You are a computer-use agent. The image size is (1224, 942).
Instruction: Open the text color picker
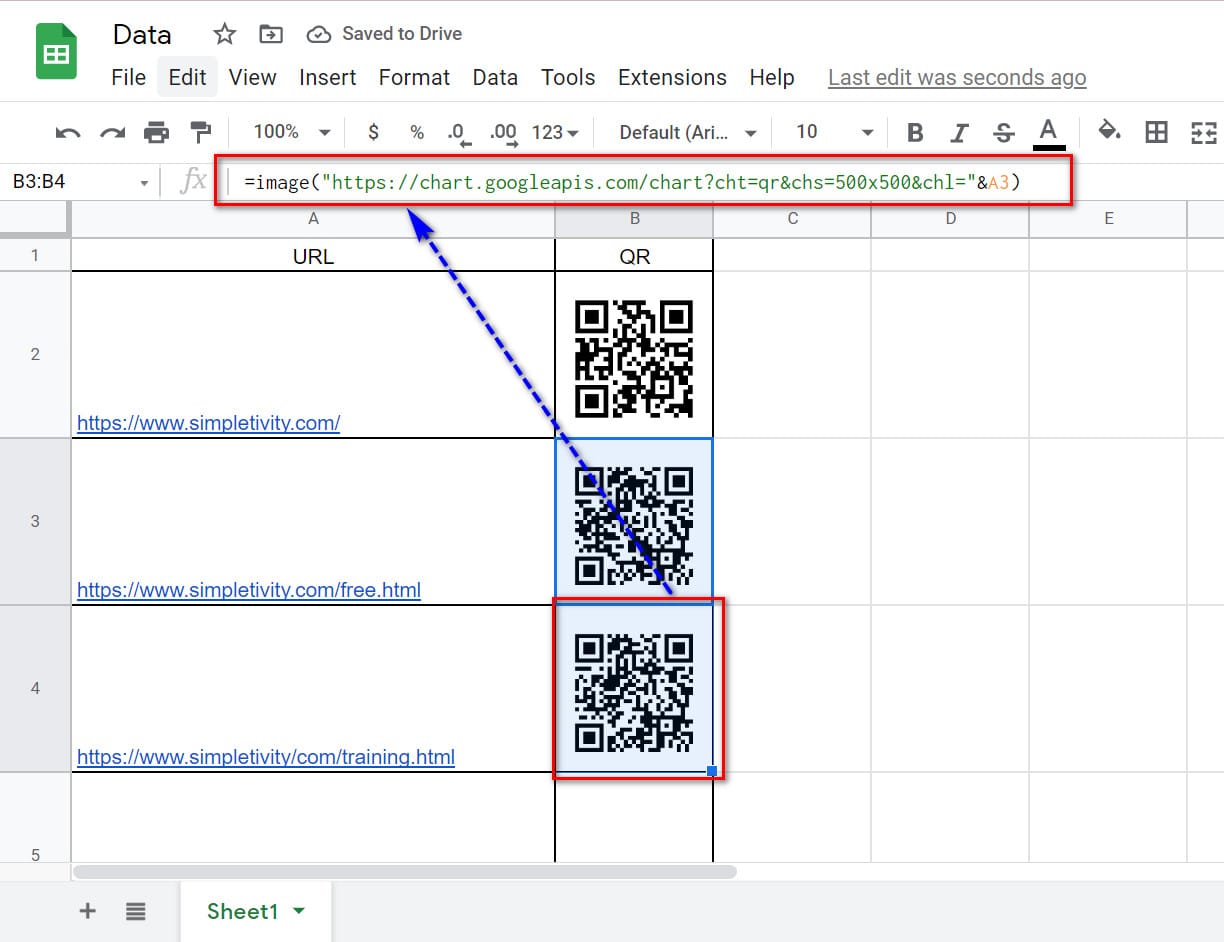1048,132
